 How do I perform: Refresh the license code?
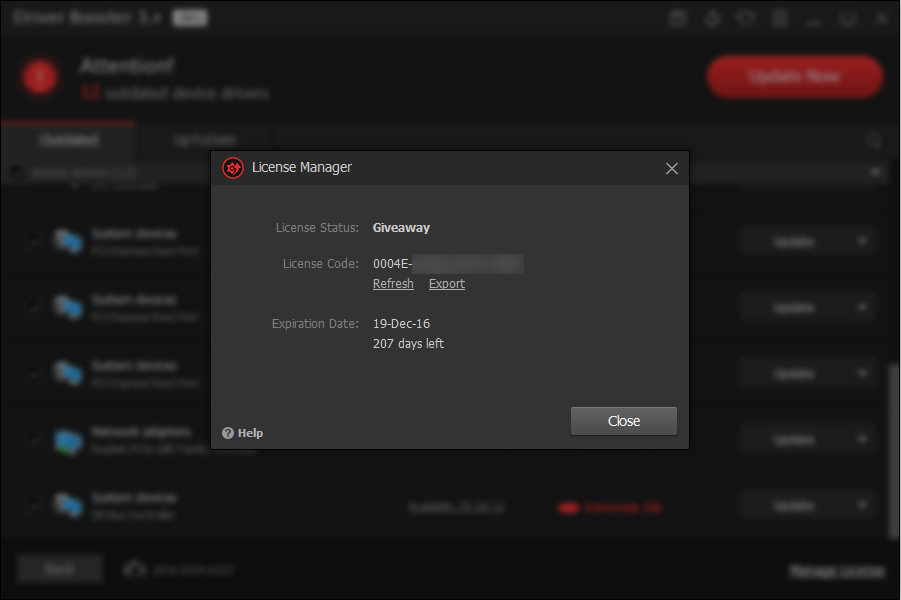click(x=393, y=283)
